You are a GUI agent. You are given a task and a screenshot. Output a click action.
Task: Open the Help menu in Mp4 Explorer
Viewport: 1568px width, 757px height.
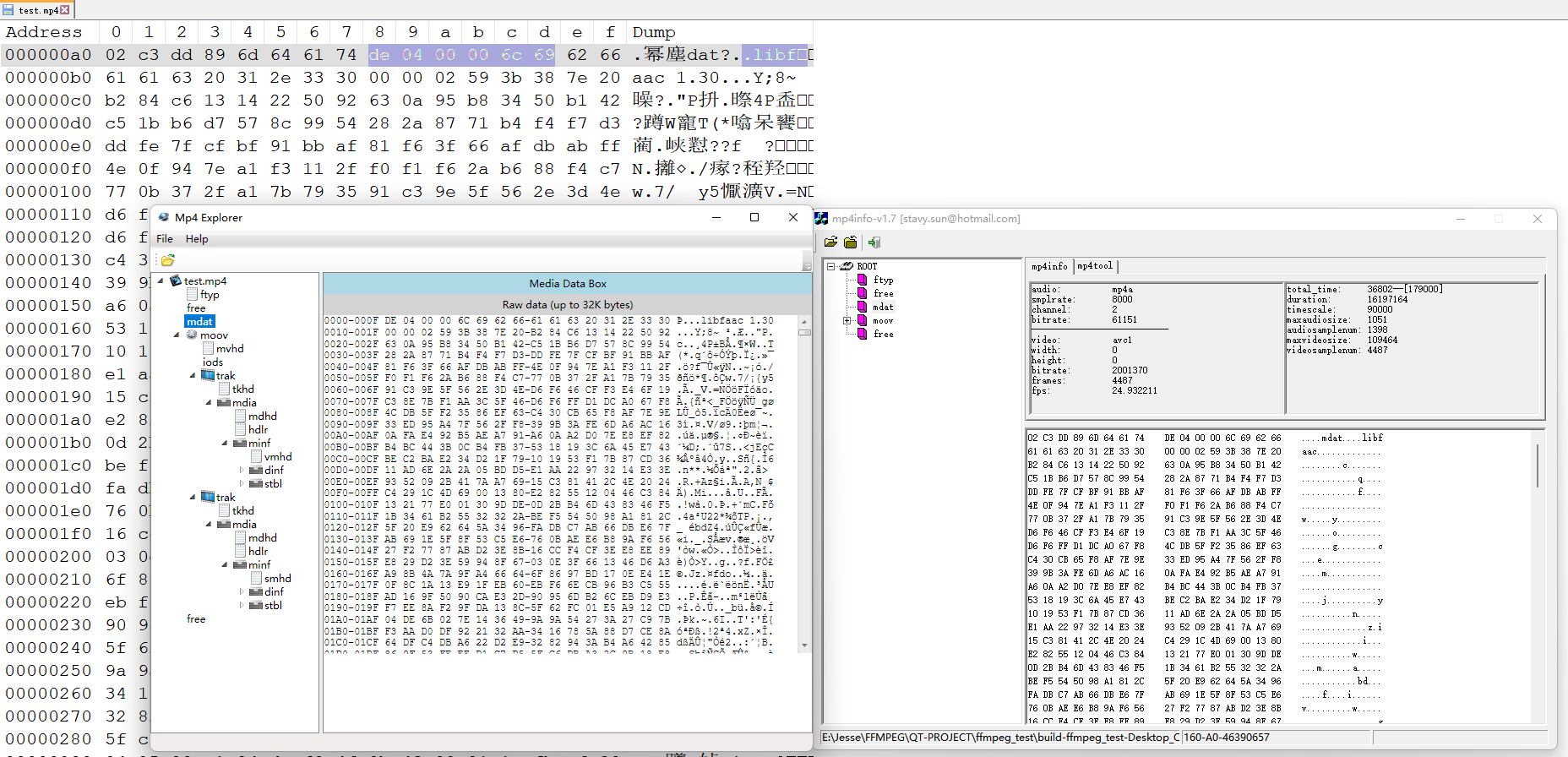[197, 239]
